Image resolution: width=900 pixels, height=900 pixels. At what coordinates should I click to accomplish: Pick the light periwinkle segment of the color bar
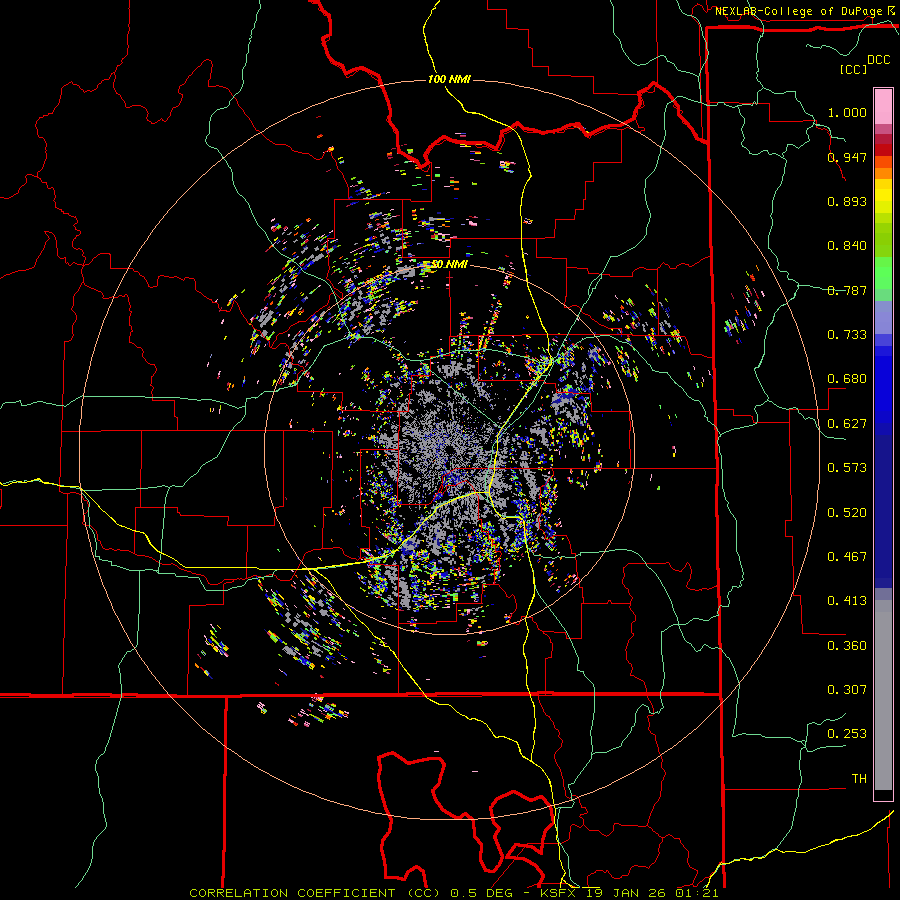(x=883, y=317)
